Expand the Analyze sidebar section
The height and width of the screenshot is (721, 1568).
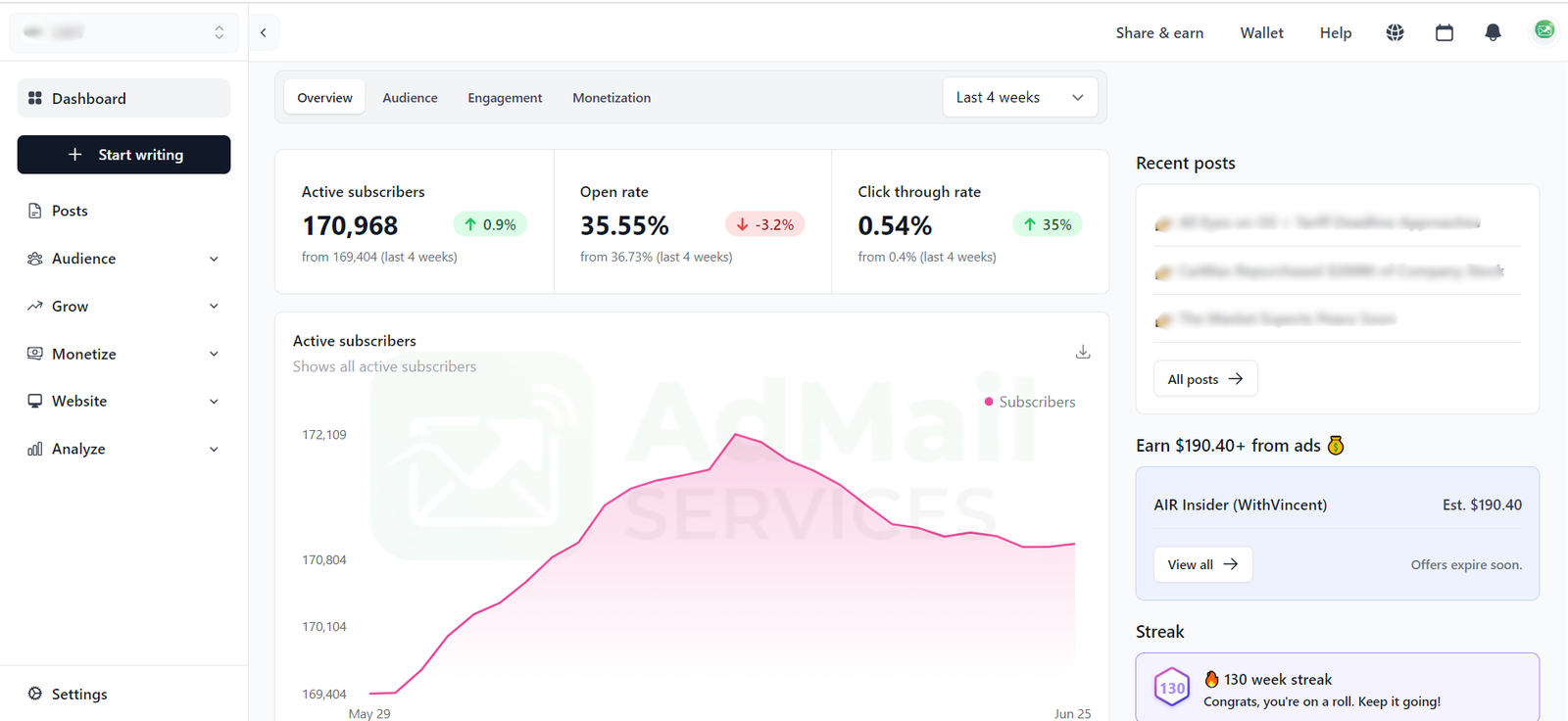[123, 449]
